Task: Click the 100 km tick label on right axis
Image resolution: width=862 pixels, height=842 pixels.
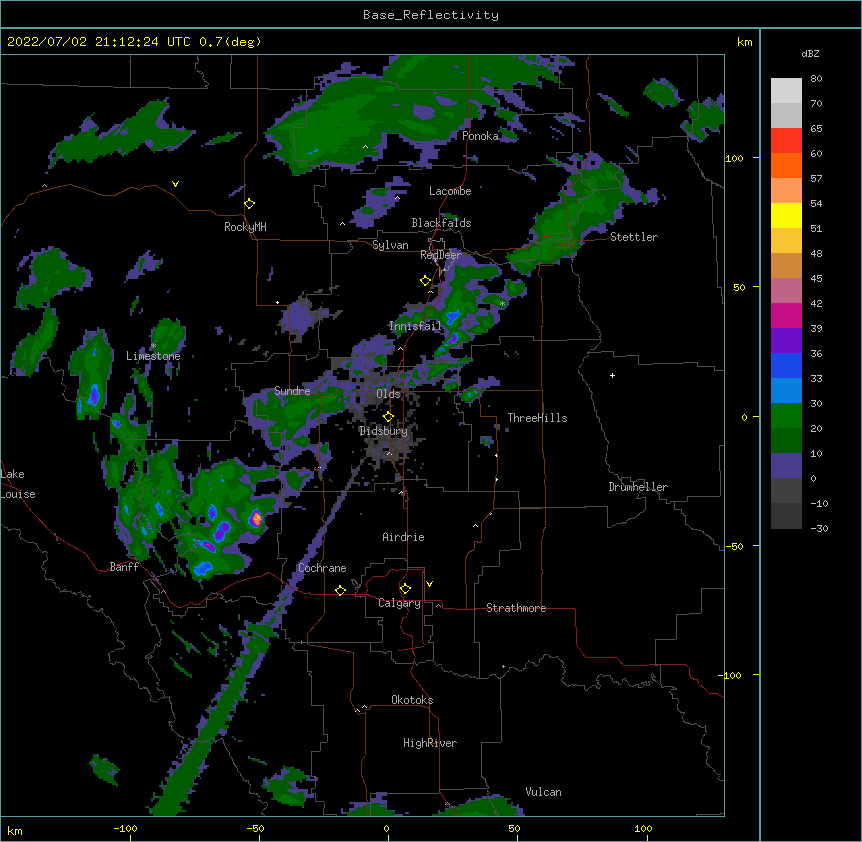Action: click(x=734, y=158)
